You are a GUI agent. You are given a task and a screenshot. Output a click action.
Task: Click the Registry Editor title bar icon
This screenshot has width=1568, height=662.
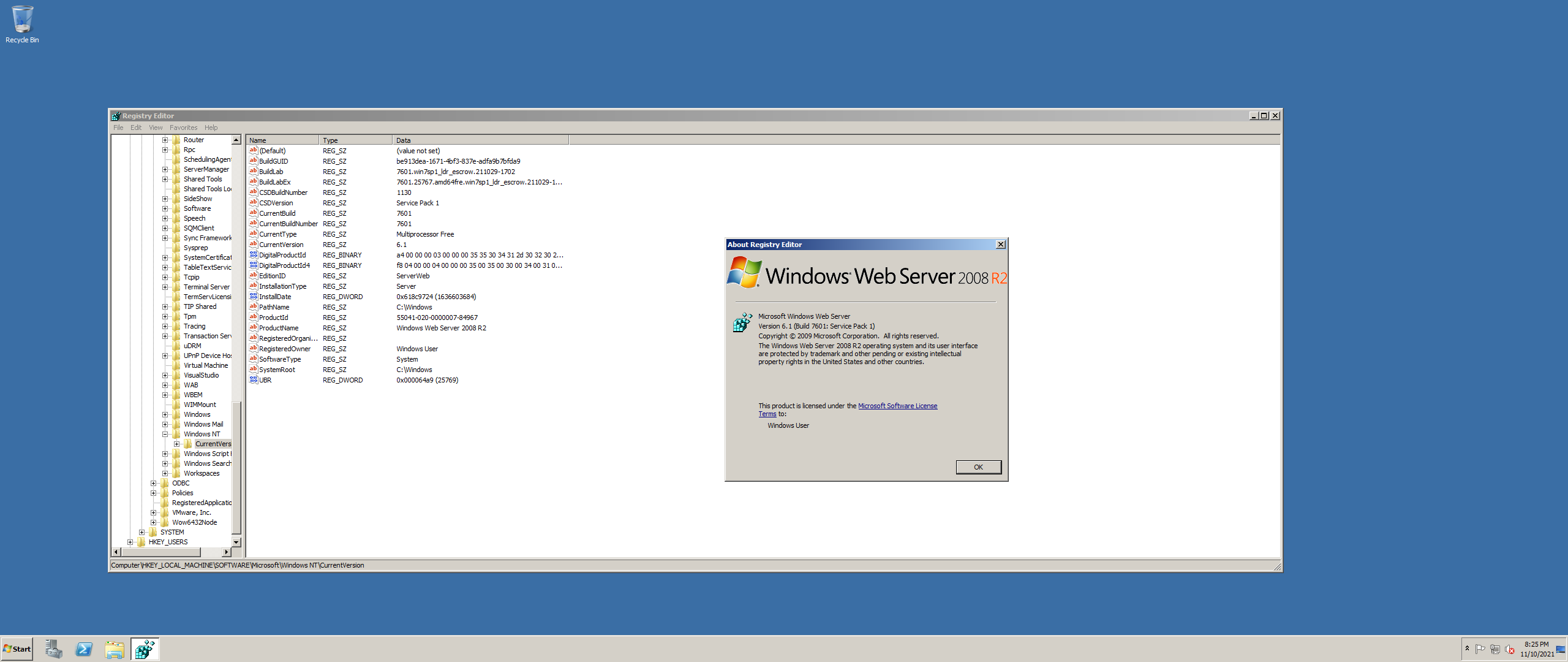pyautogui.click(x=116, y=116)
